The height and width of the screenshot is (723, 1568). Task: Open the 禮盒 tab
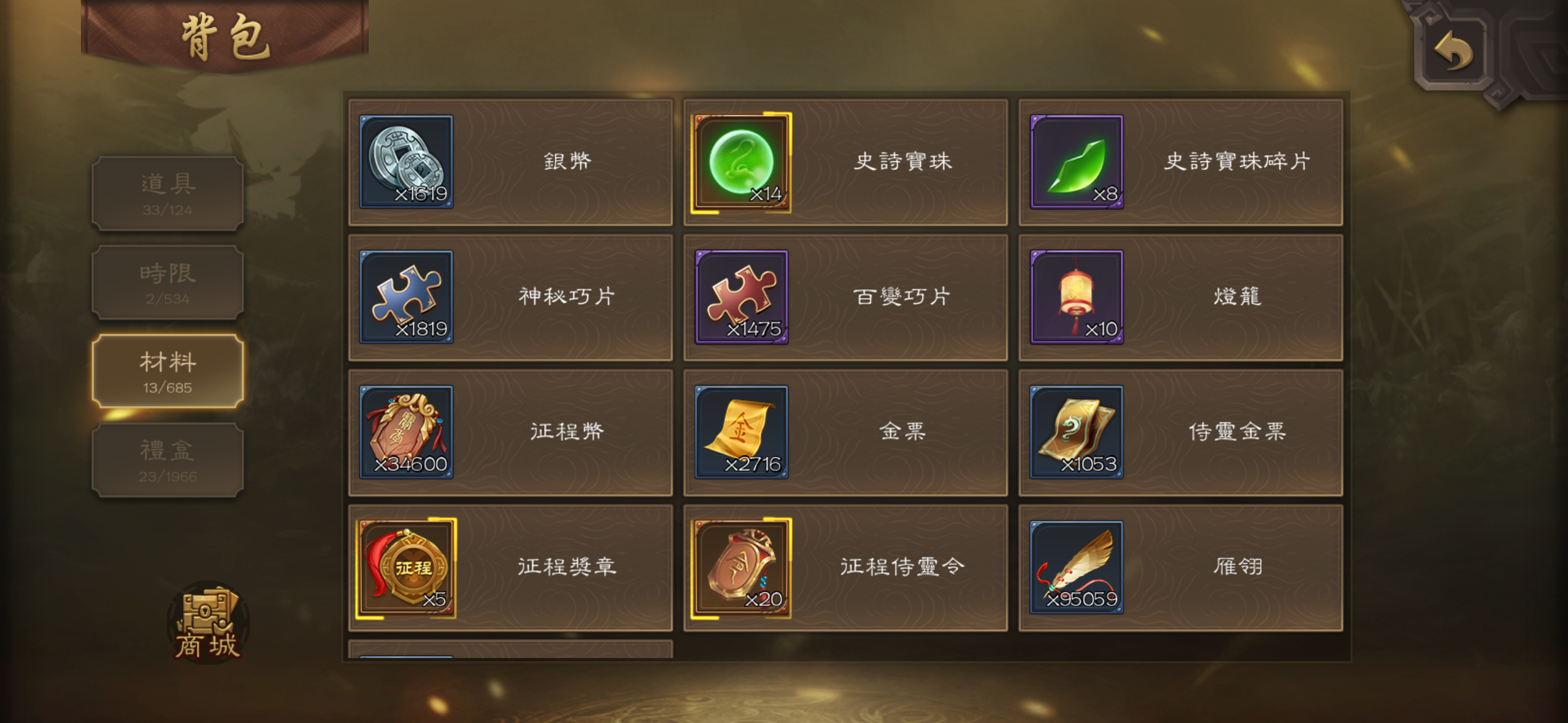[167, 461]
